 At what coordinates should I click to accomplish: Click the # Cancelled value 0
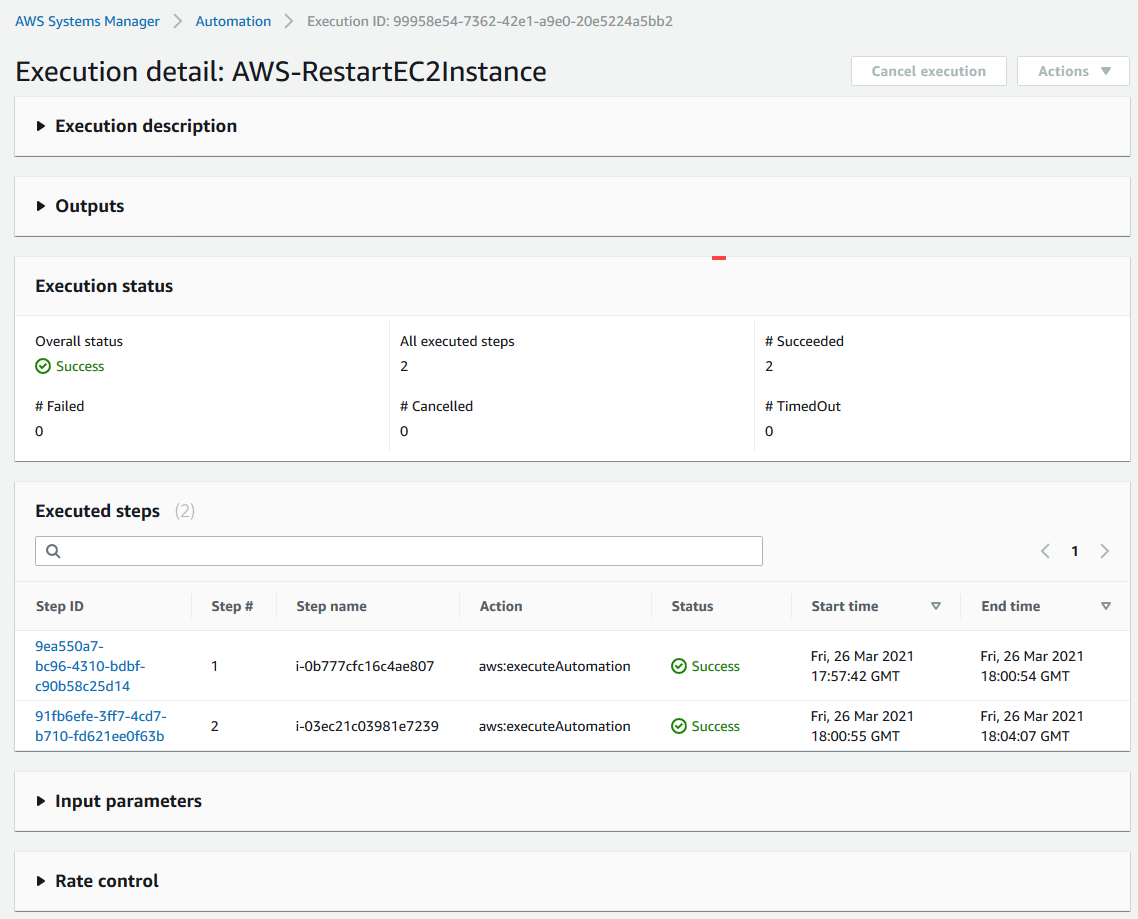click(x=404, y=431)
